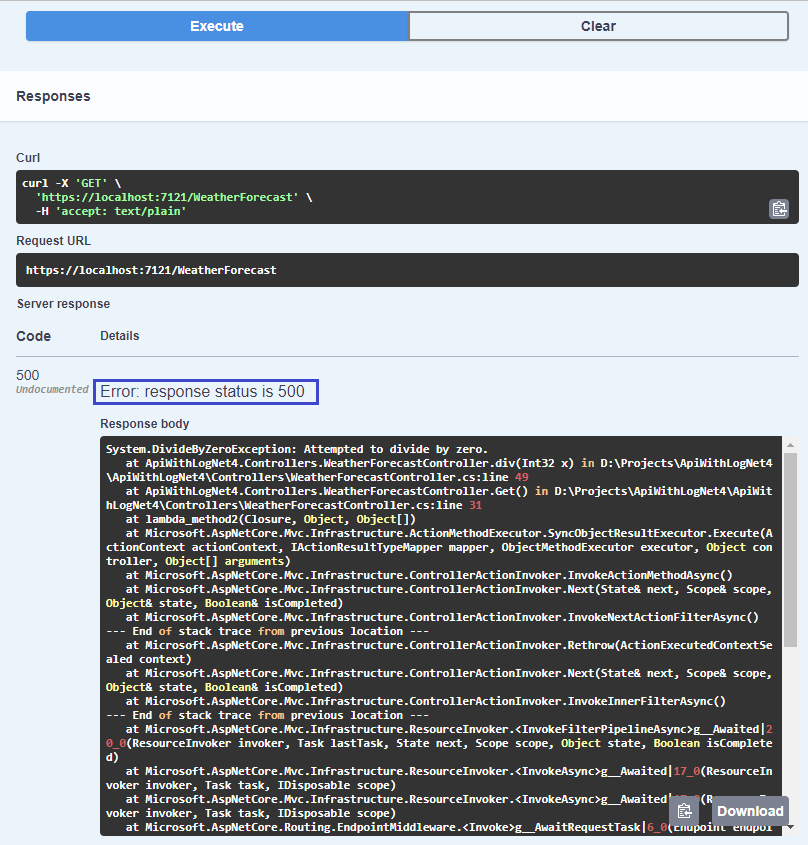Clear the executed response

598,26
